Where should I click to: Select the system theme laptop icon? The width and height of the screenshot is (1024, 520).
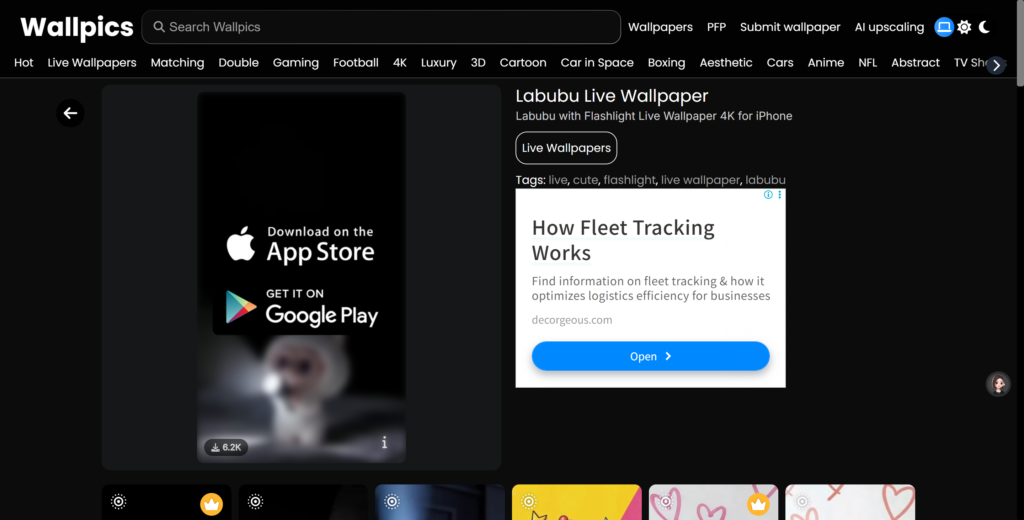[x=944, y=27]
